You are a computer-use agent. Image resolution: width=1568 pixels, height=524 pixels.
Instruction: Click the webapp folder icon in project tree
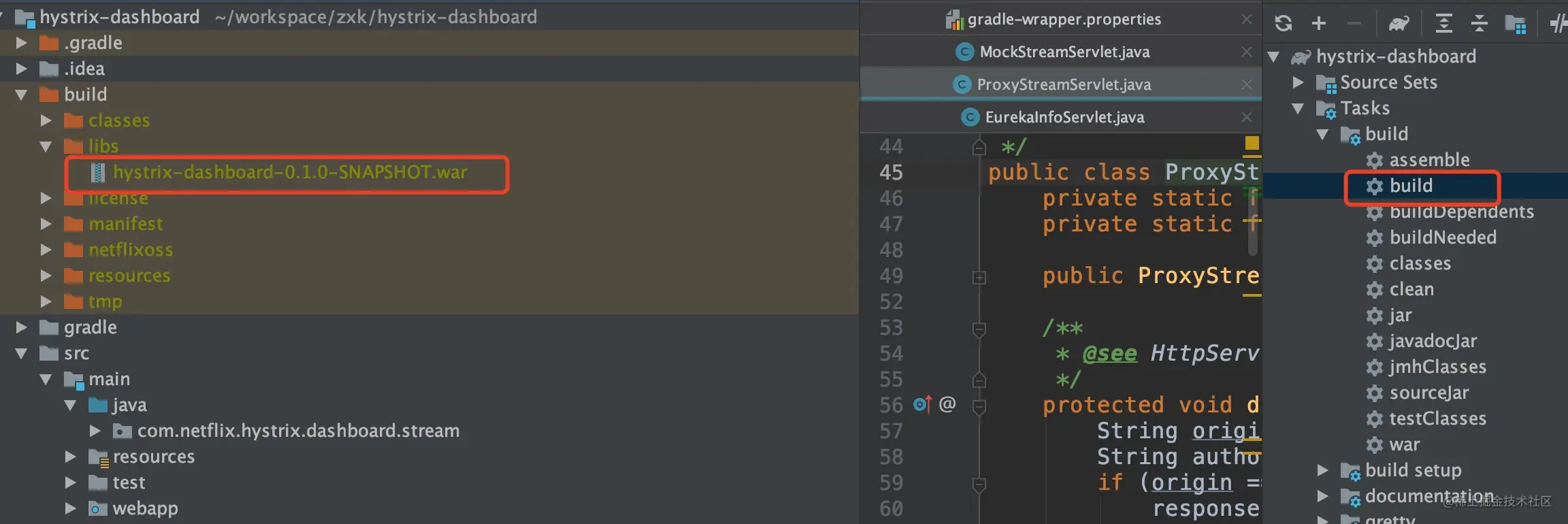[x=98, y=508]
